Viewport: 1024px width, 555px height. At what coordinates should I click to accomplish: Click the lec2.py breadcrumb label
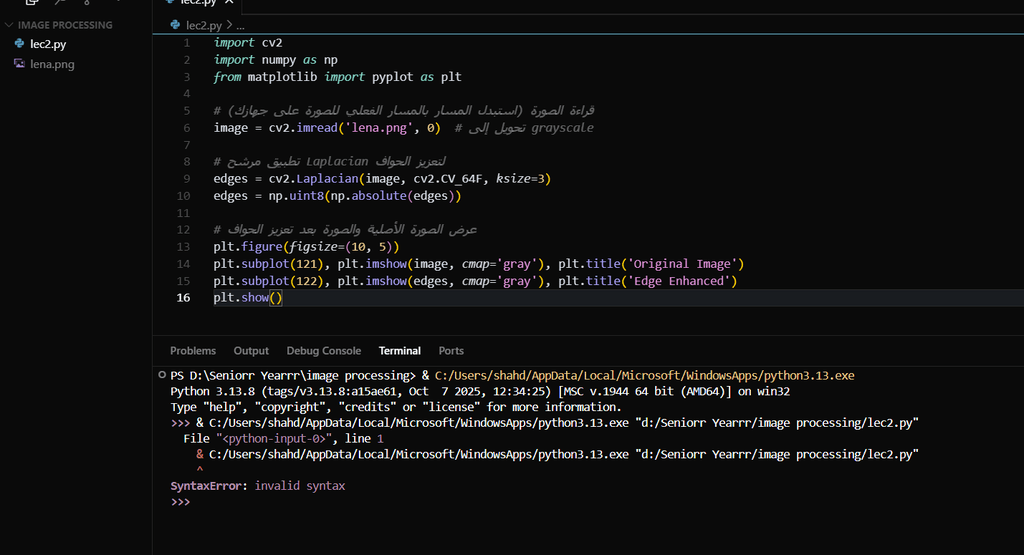(205, 25)
